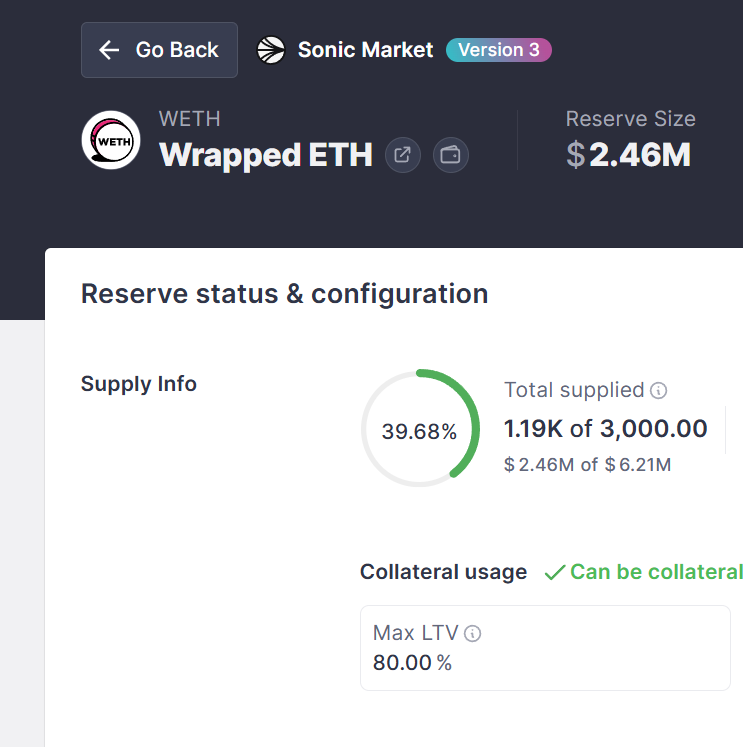Click the 1.19K of 3,000.00 value

tap(605, 429)
